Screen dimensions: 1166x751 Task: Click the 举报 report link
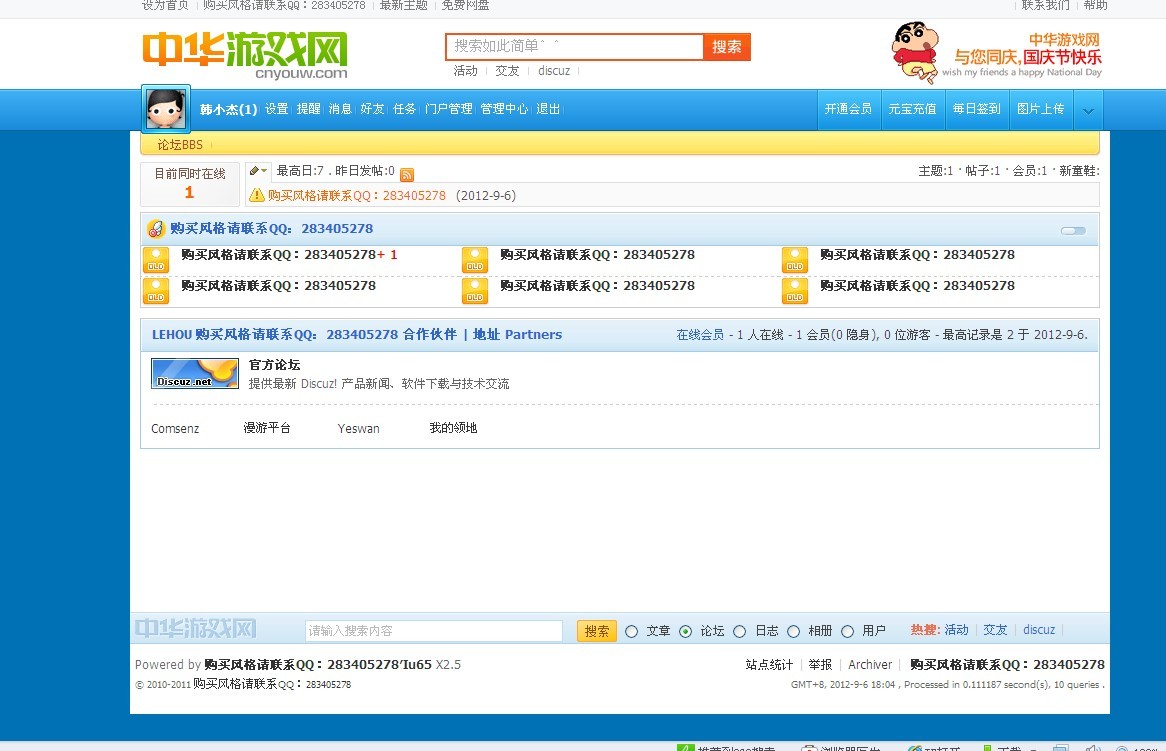click(820, 665)
